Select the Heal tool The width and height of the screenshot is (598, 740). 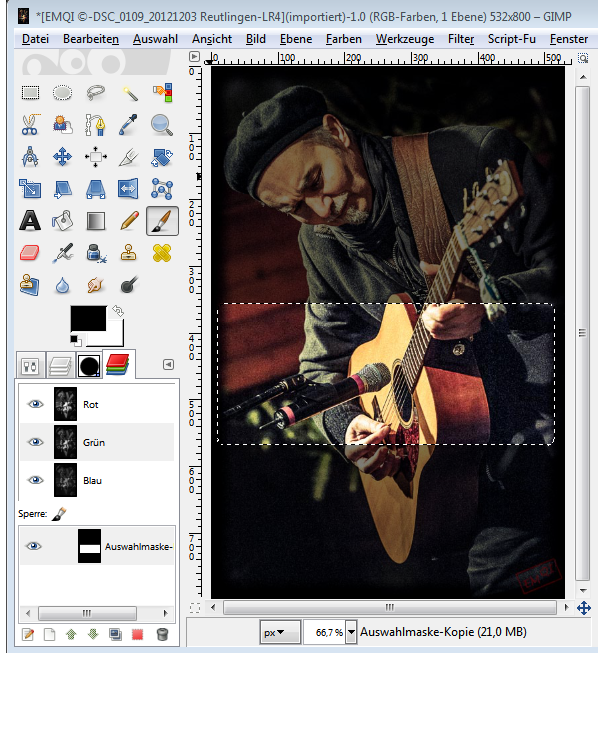coord(161,253)
